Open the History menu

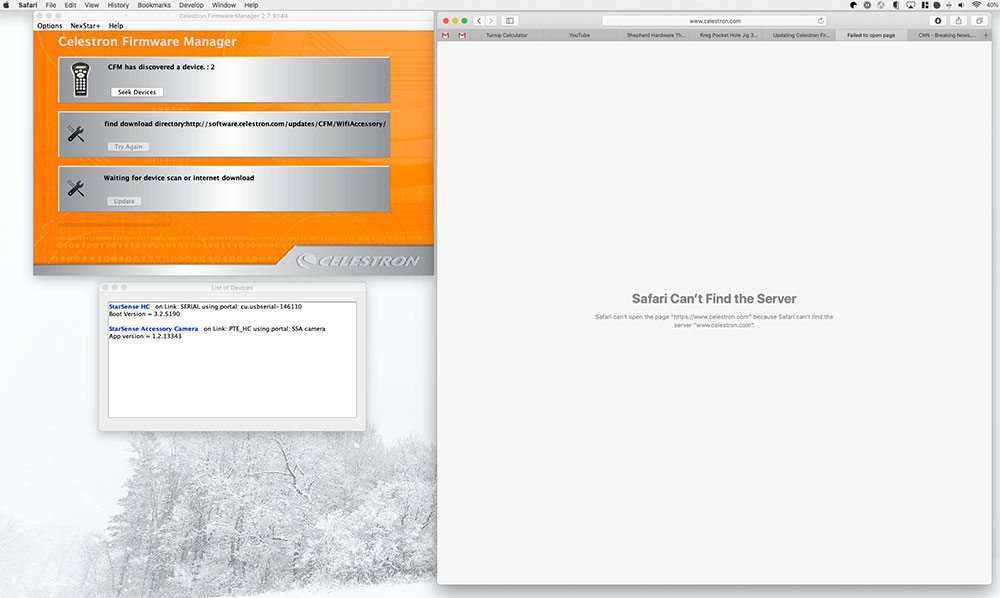pos(118,4)
